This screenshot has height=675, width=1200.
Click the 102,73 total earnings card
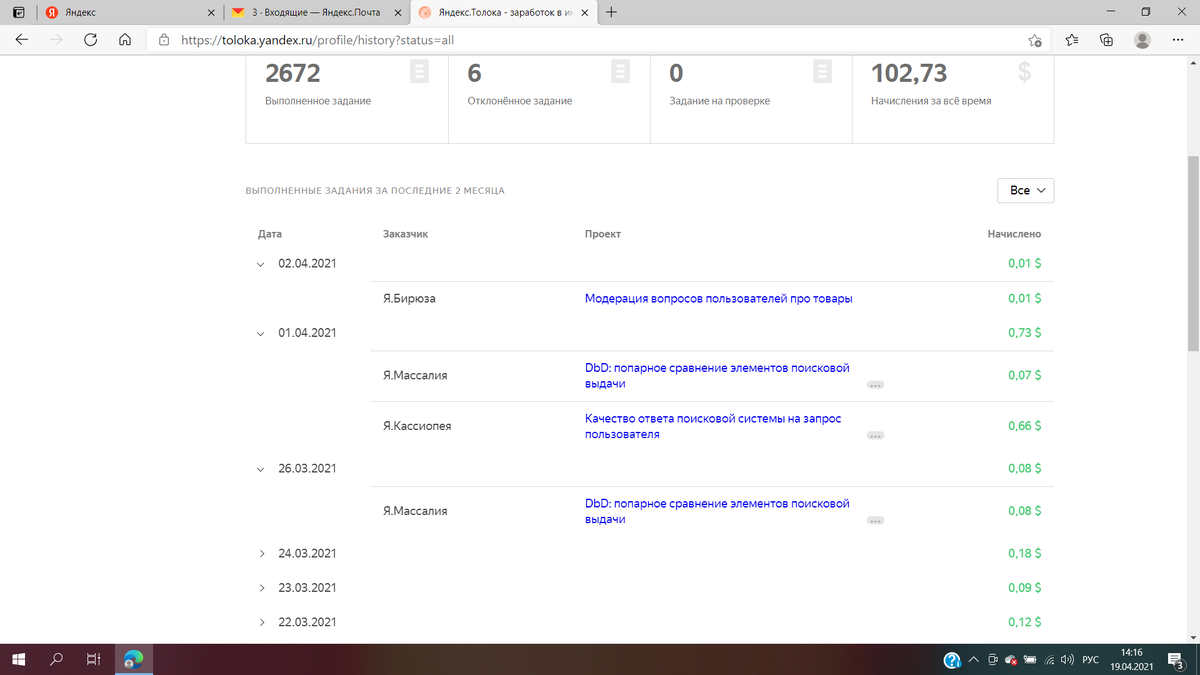tap(953, 99)
